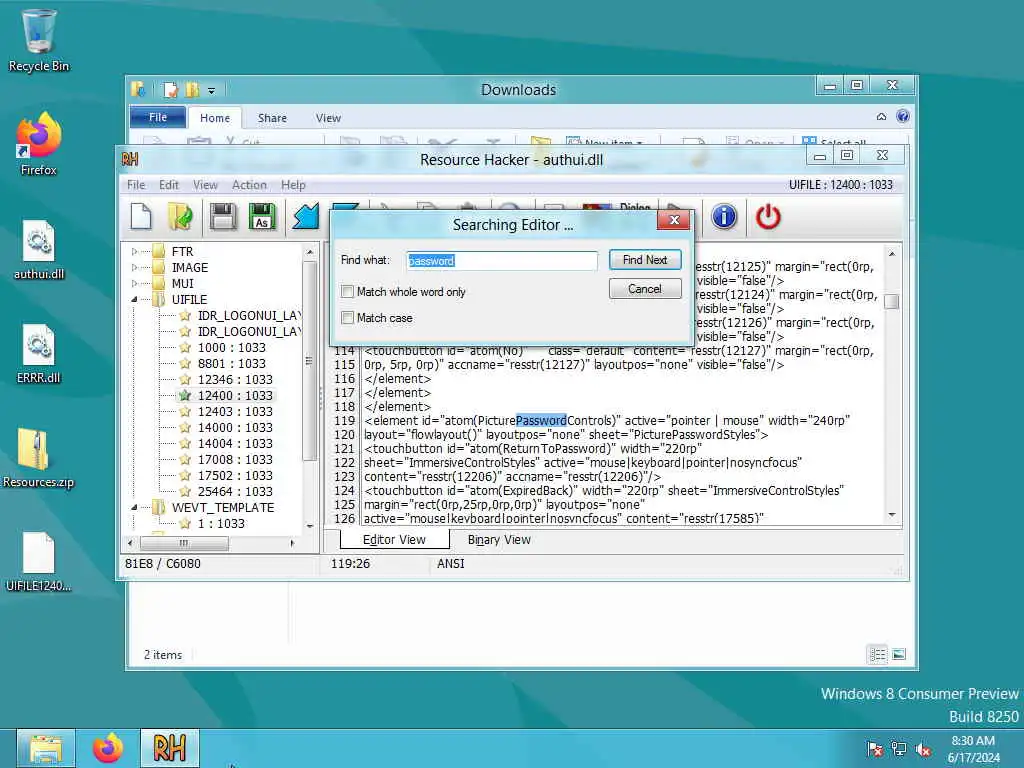Click the Find what input field
Screen dimensions: 1024x768
click(501, 261)
